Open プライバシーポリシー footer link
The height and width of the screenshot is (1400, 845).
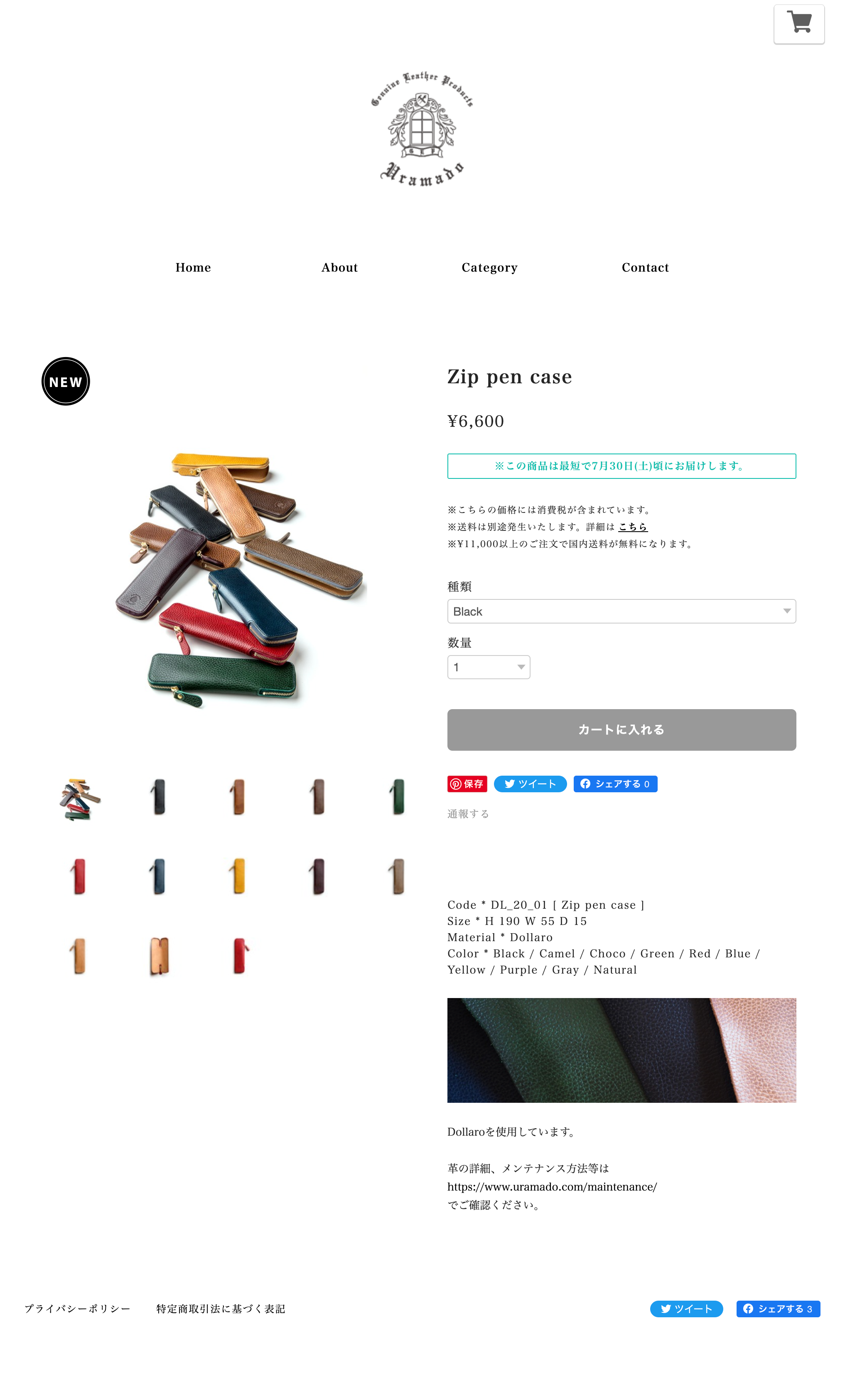coord(78,1309)
